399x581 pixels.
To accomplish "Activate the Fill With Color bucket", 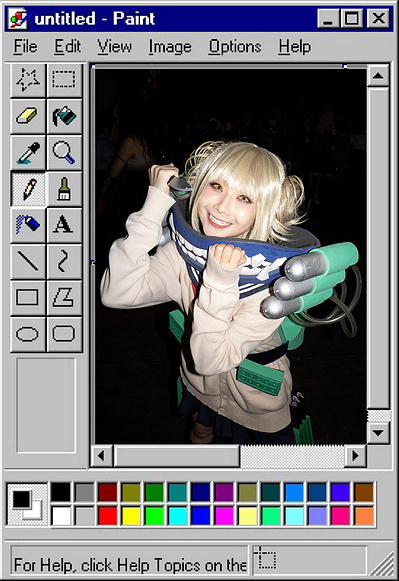I will [64, 116].
